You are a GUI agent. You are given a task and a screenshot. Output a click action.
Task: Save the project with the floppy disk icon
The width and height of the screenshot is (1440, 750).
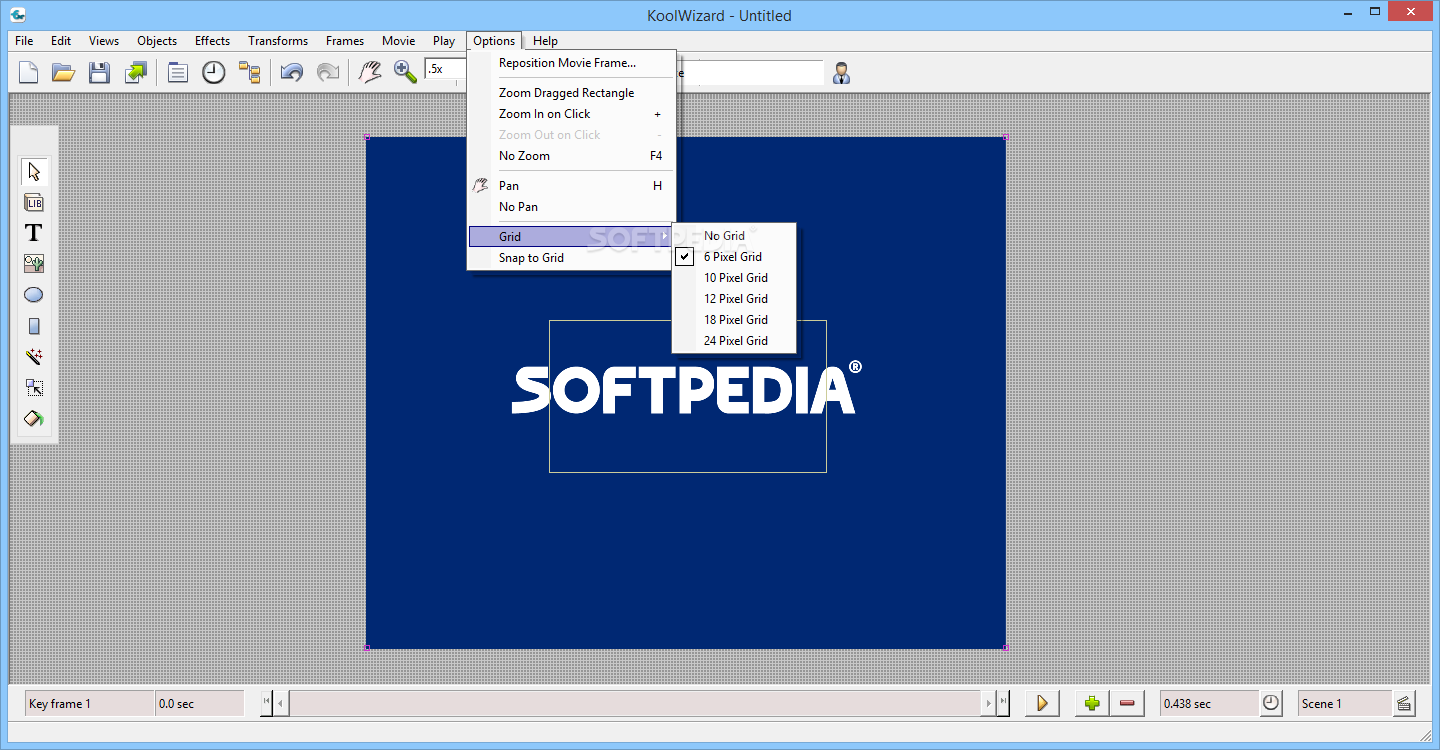point(99,72)
